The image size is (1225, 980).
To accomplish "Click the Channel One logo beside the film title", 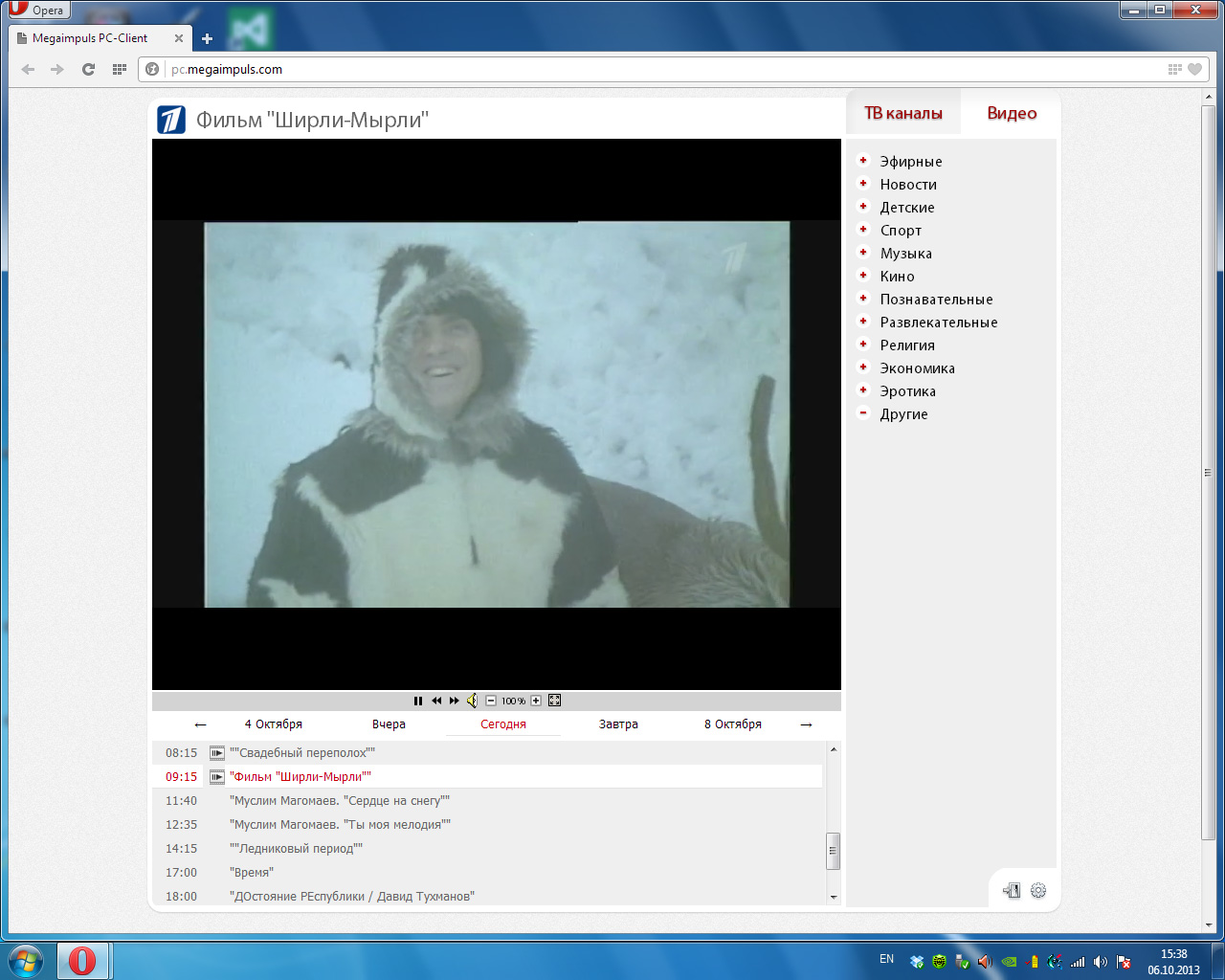I will tap(171, 120).
